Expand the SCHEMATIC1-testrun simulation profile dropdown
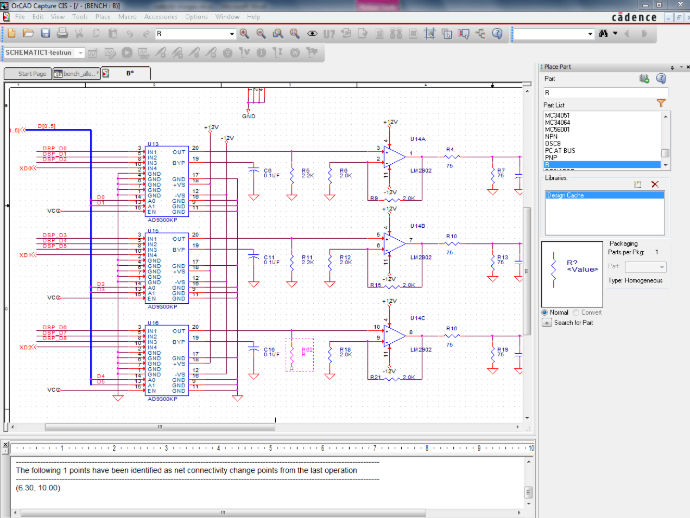The height and width of the screenshot is (518, 690). pos(80,53)
